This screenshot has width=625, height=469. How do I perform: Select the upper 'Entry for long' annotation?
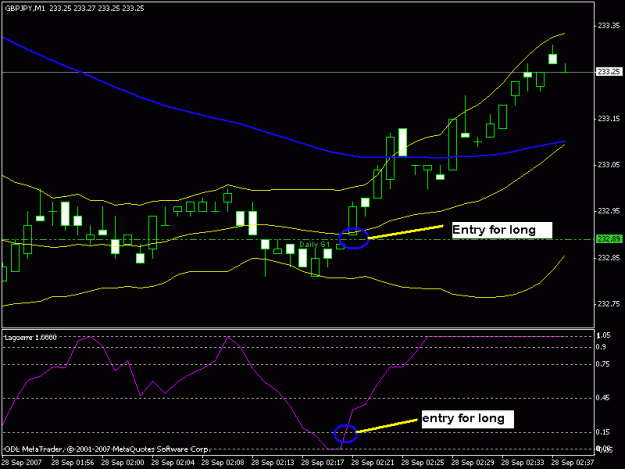[x=502, y=230]
